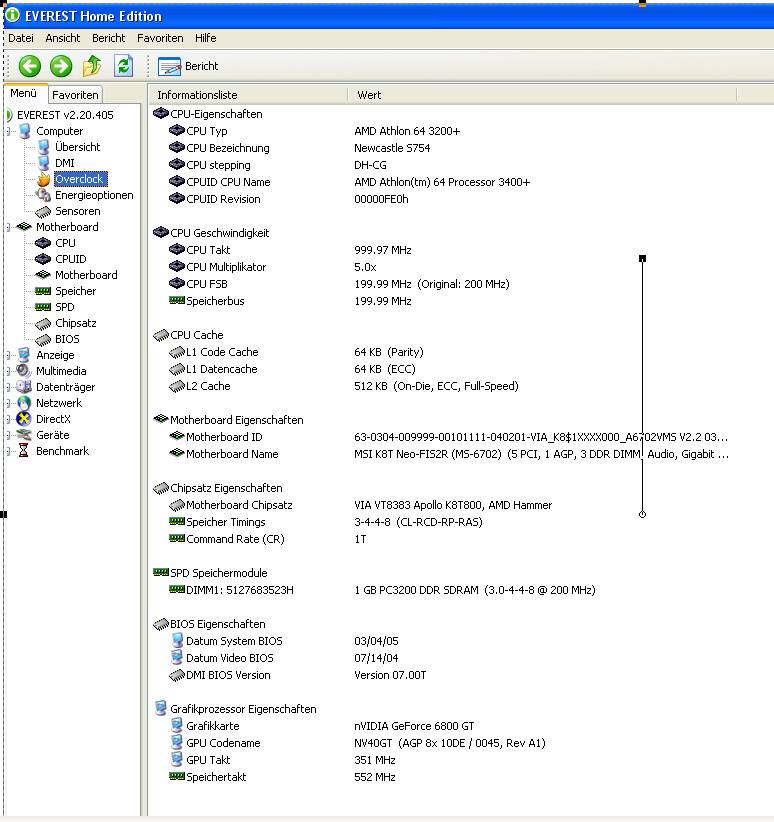Select the CPUID icon in the tree

(x=43, y=259)
